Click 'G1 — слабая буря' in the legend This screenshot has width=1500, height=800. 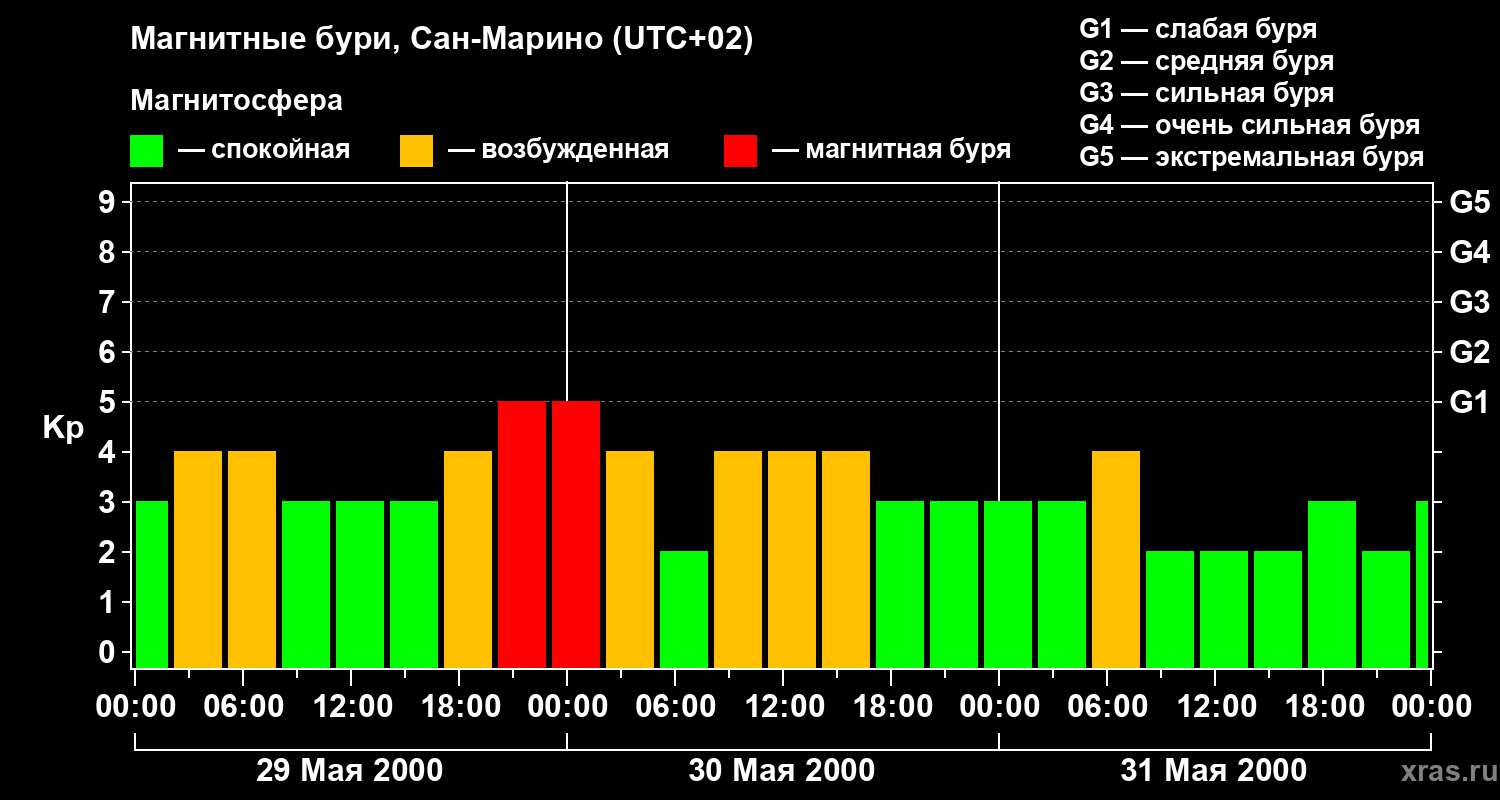[1198, 29]
